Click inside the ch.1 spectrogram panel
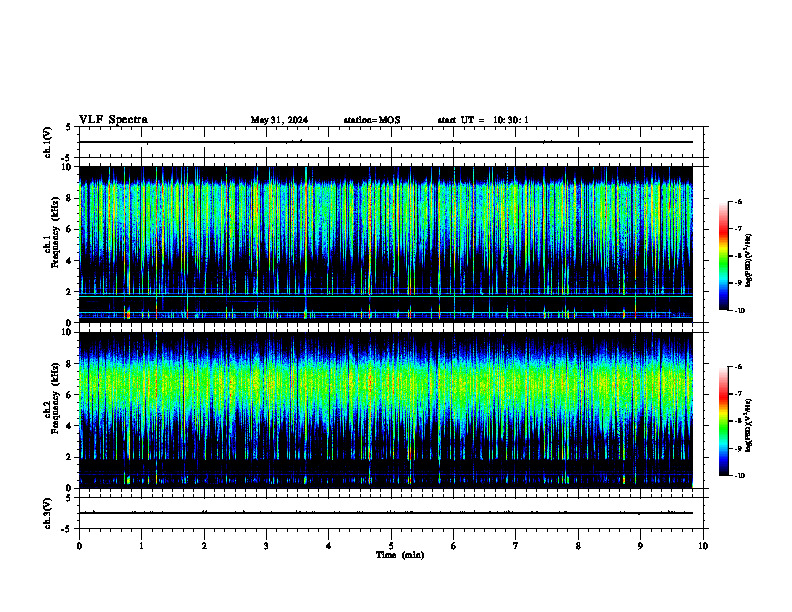The height and width of the screenshot is (612, 792). pos(386,244)
